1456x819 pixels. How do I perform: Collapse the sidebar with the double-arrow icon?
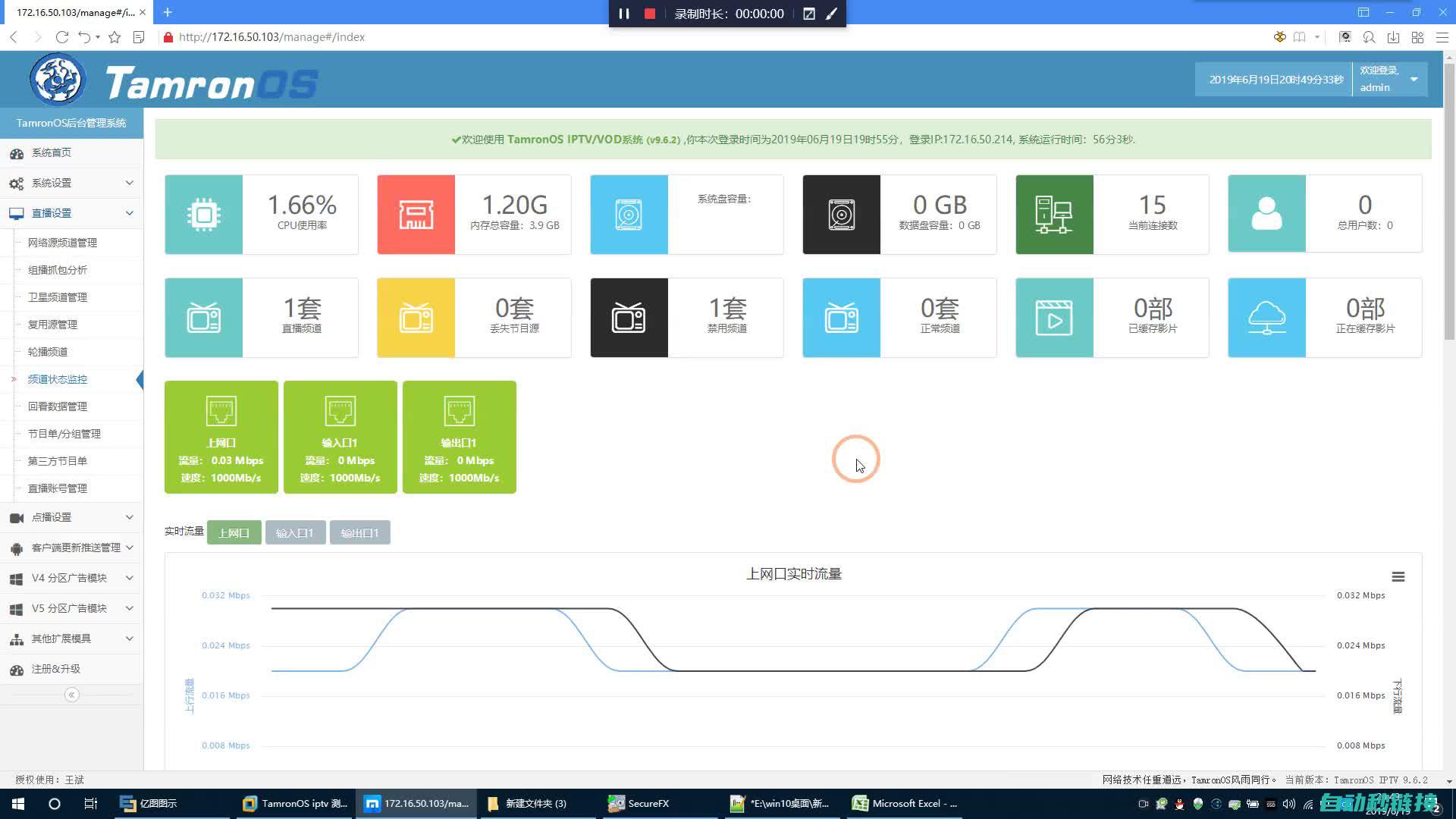click(72, 695)
